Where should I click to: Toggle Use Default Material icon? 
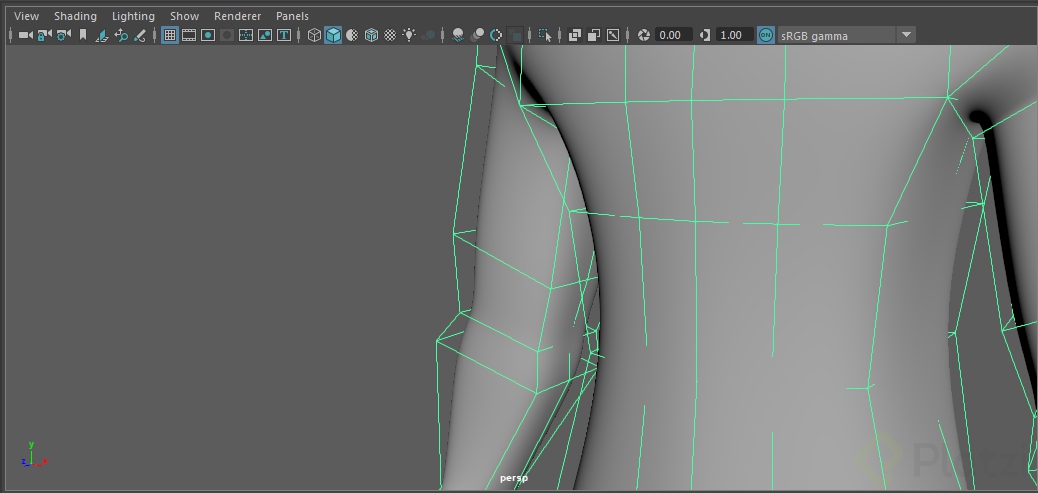click(x=352, y=35)
